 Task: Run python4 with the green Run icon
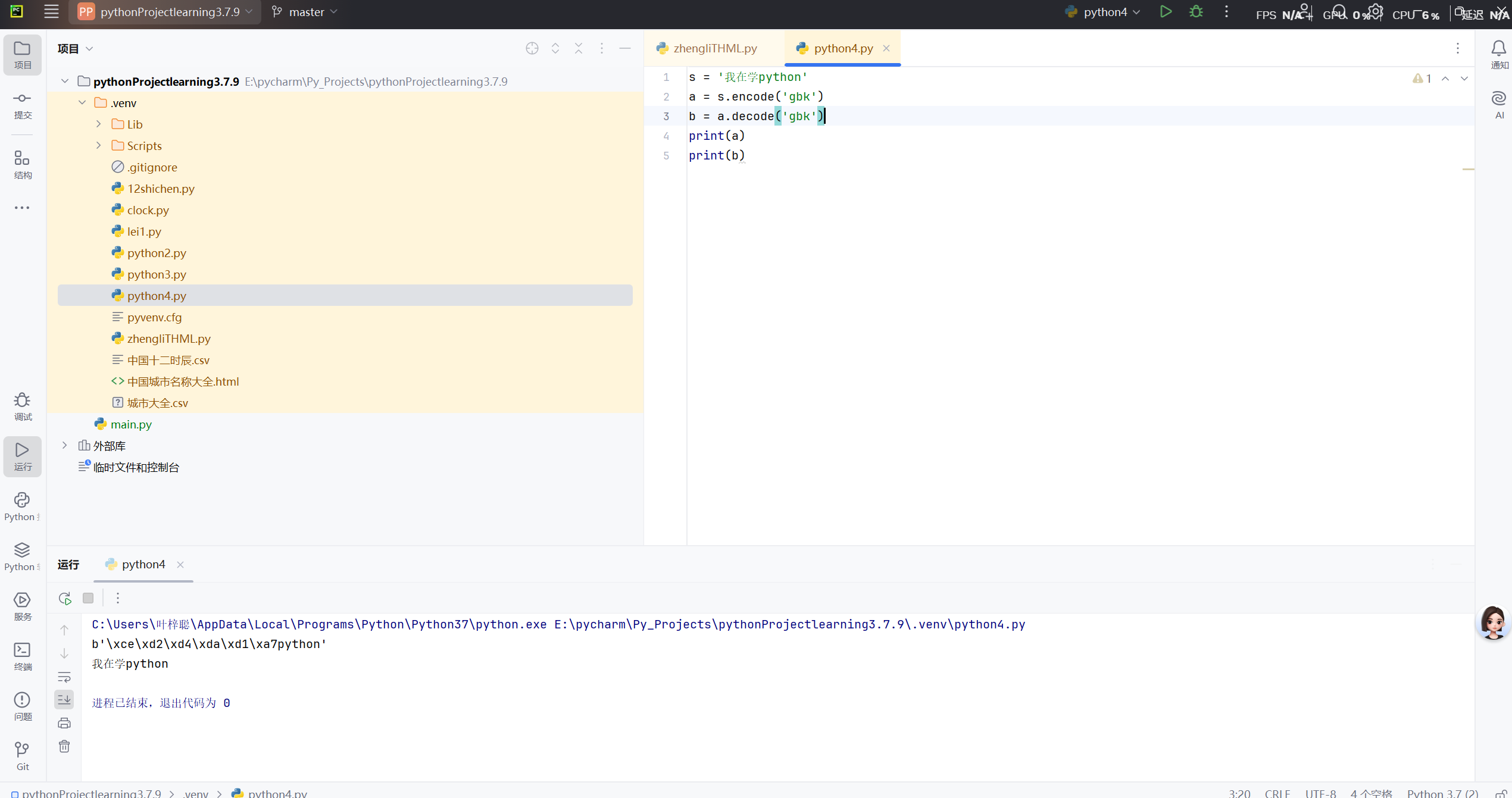click(x=1166, y=12)
